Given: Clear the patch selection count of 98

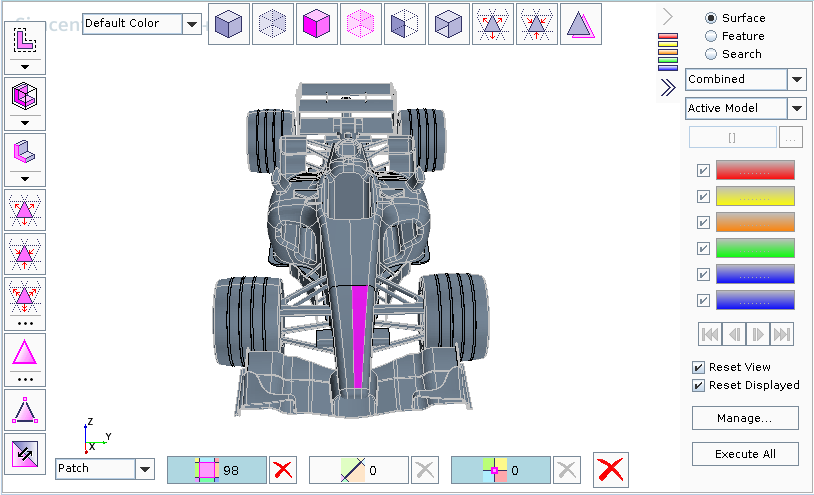Looking at the screenshot, I should coord(283,470).
